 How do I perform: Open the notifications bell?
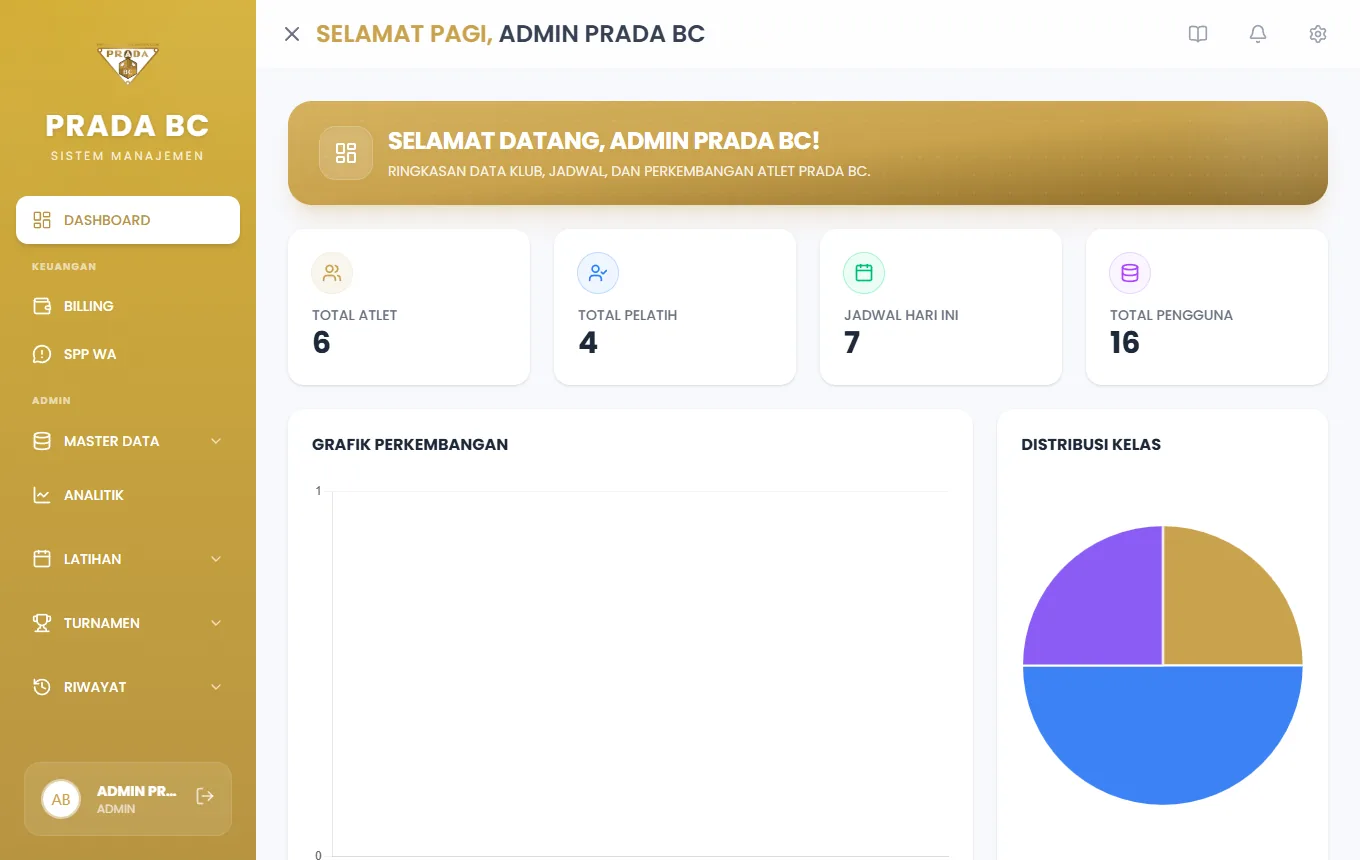click(x=1258, y=34)
